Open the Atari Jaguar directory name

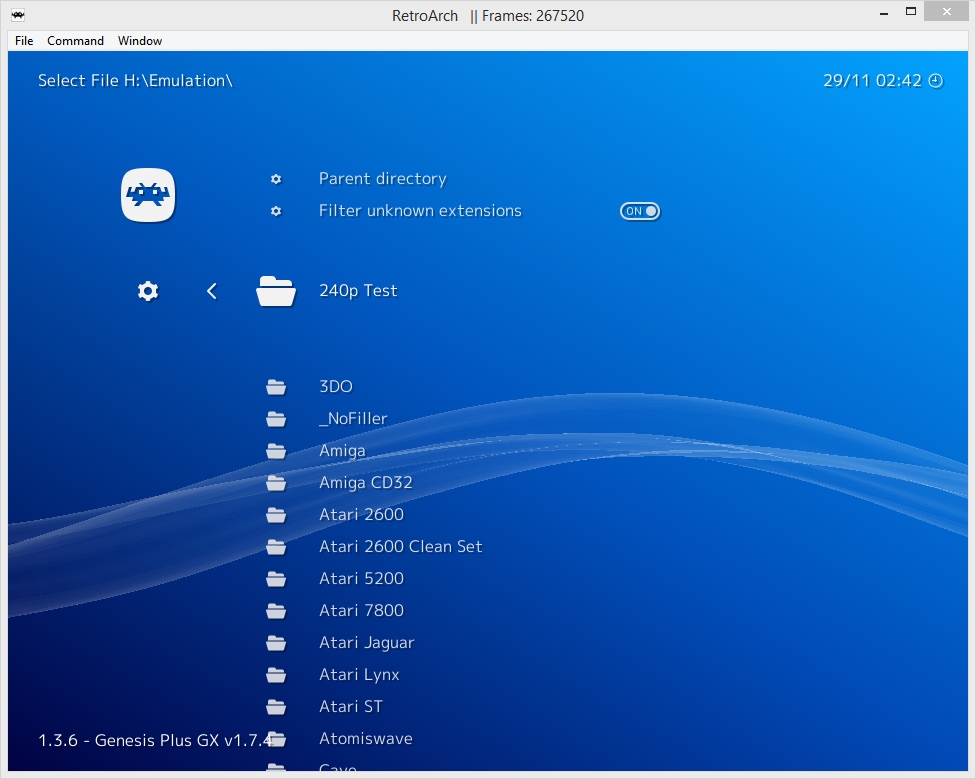367,643
